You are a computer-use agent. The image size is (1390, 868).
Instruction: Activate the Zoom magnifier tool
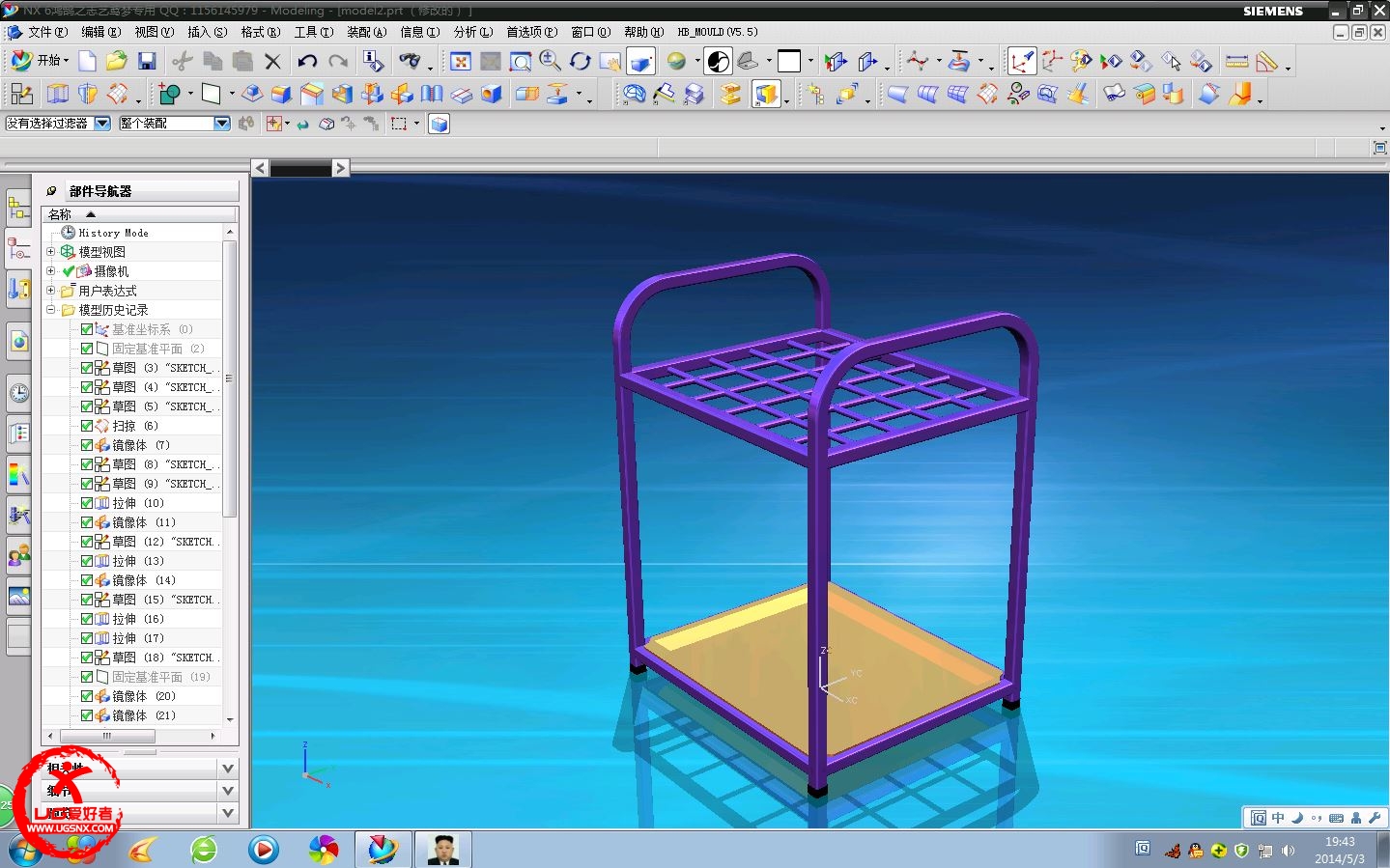click(x=550, y=62)
